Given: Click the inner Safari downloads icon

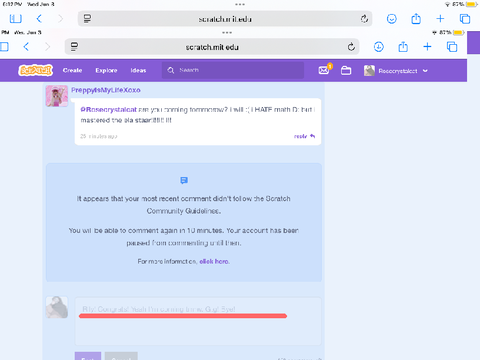Looking at the screenshot, I should (379, 47).
